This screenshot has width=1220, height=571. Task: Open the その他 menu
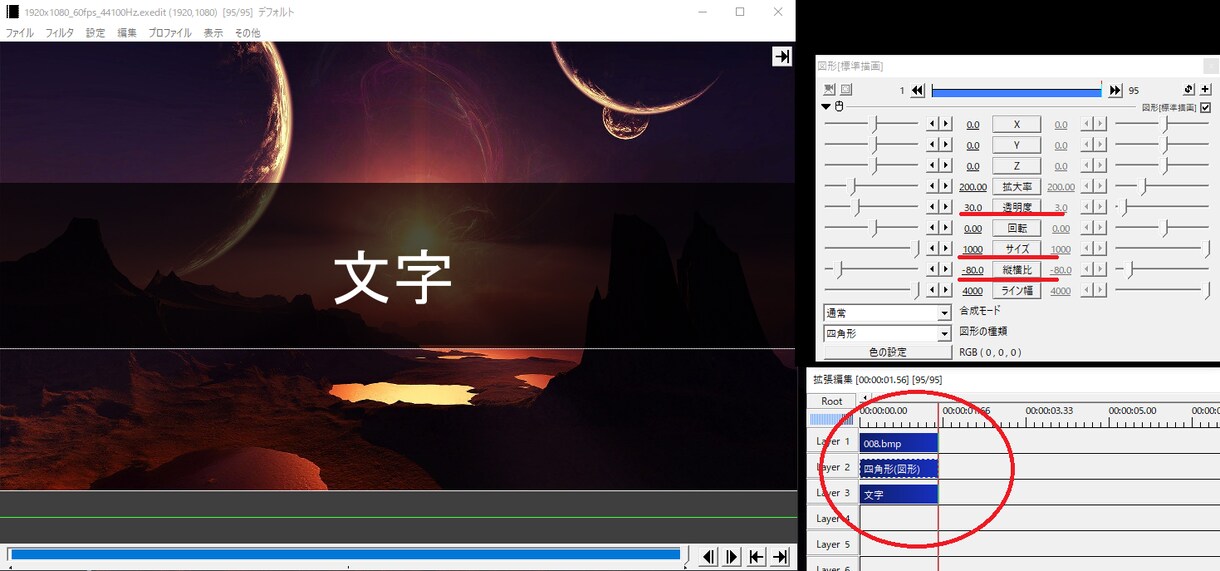coord(247,33)
